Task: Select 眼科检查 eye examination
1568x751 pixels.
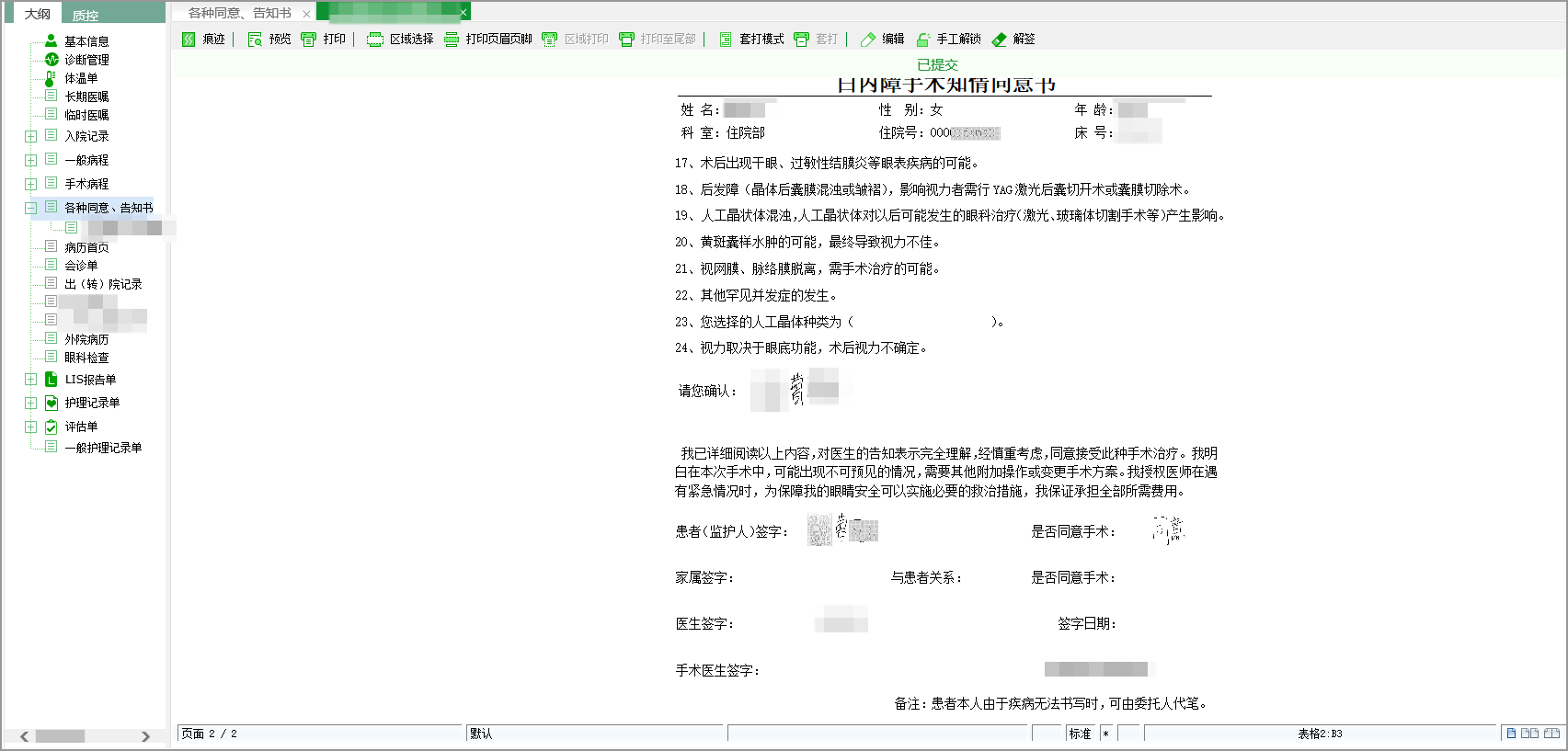Action: (x=86, y=358)
